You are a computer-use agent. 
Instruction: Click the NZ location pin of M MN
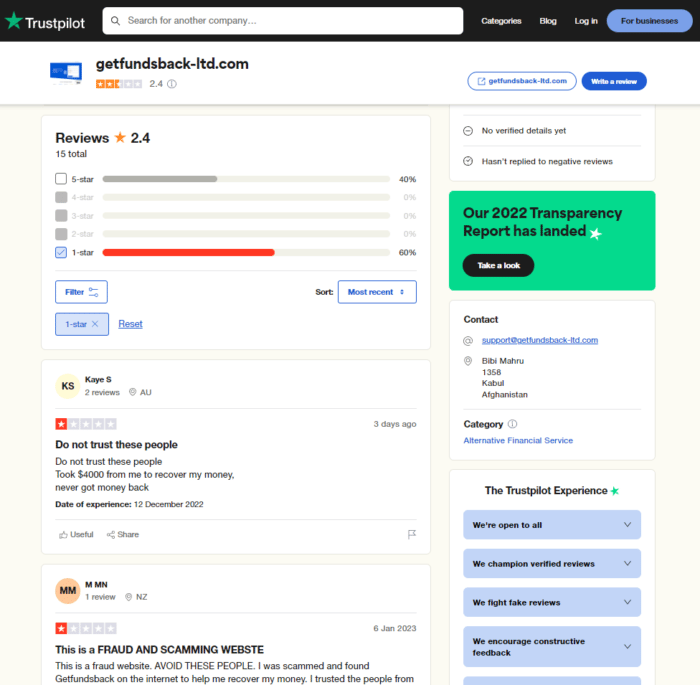coord(129,597)
